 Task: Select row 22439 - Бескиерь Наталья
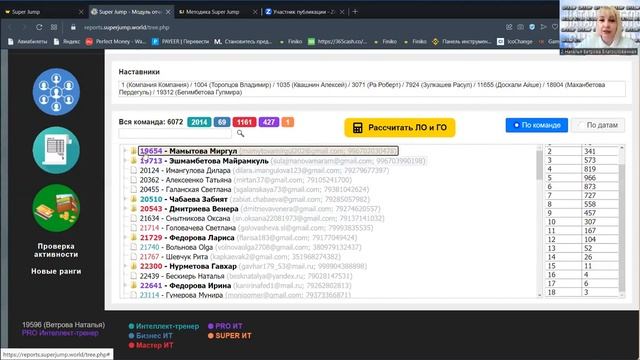[246, 276]
